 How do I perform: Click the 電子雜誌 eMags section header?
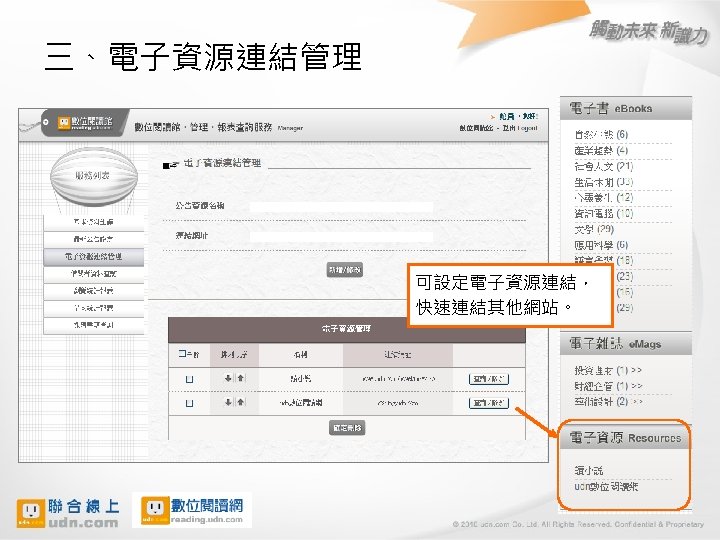pyautogui.click(x=626, y=343)
